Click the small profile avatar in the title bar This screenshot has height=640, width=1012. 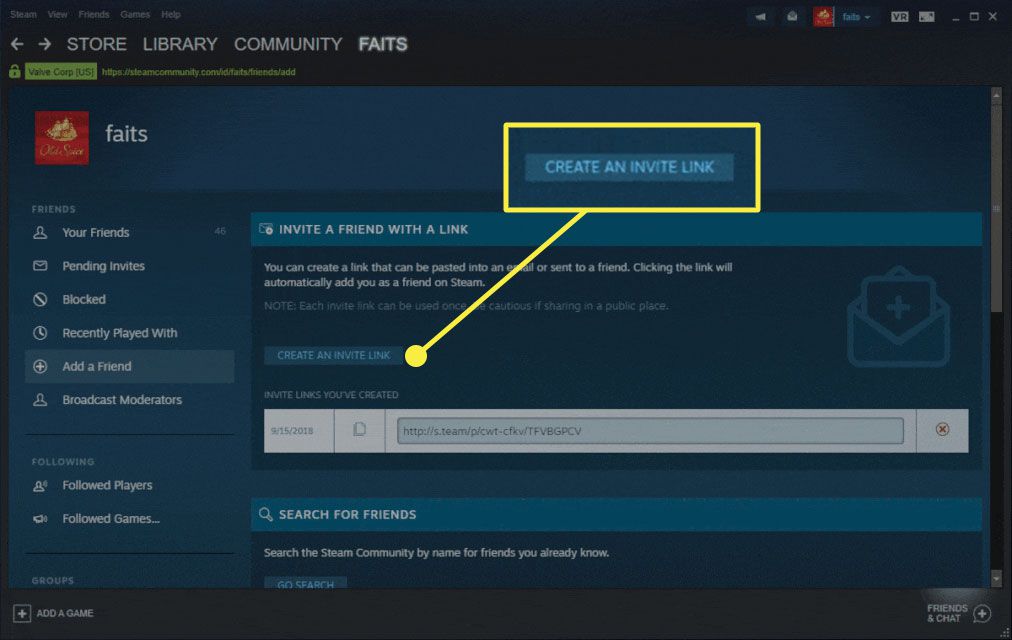tap(824, 17)
